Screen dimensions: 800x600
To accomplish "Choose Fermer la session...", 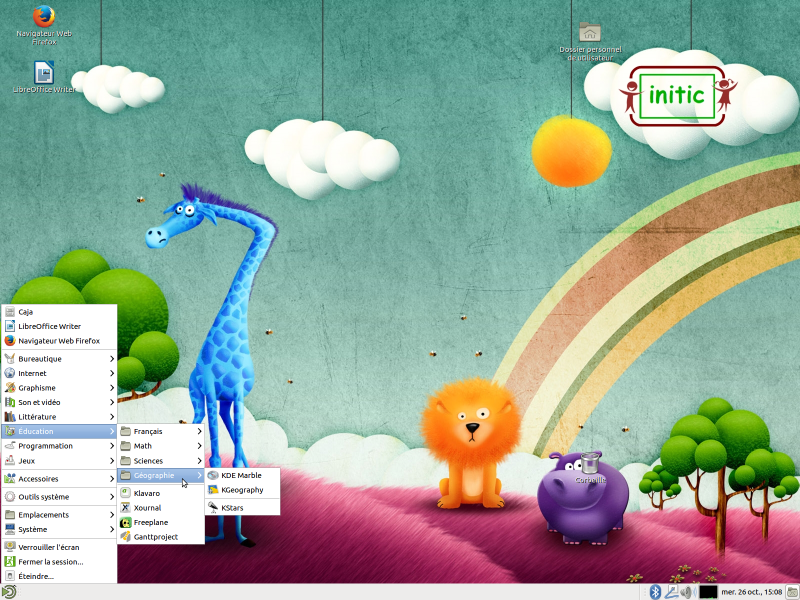I will 59,562.
